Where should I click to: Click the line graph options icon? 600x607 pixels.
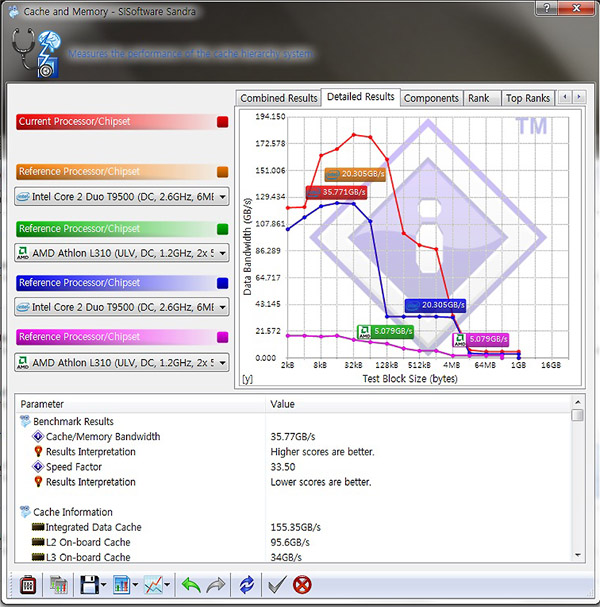[153, 585]
